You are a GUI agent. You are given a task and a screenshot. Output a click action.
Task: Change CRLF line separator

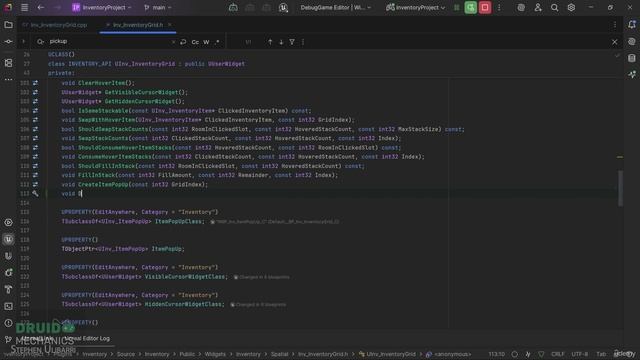tap(558, 354)
